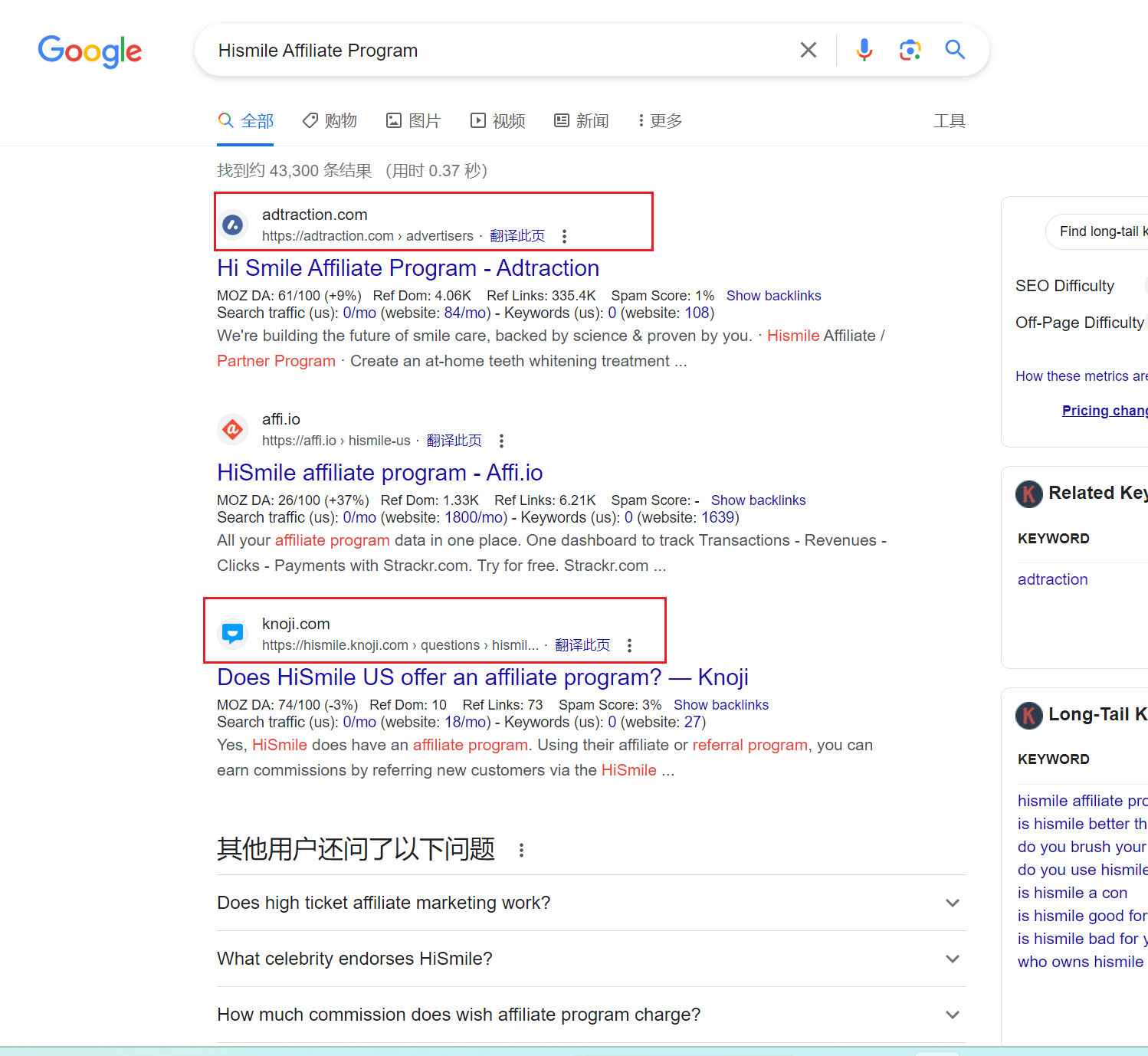Switch to the 视频 videos tab
Screen dimensions: 1148x1056
click(x=497, y=121)
